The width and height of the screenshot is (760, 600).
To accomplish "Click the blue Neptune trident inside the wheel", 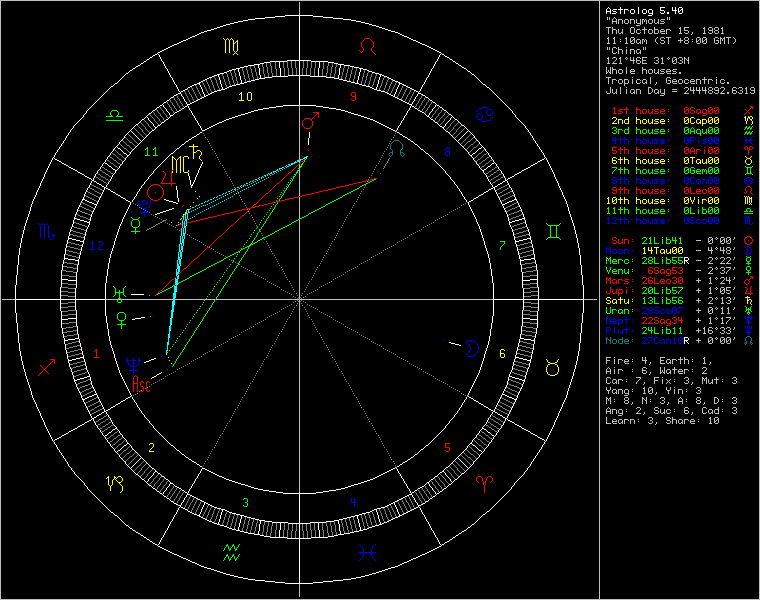I will 133,364.
